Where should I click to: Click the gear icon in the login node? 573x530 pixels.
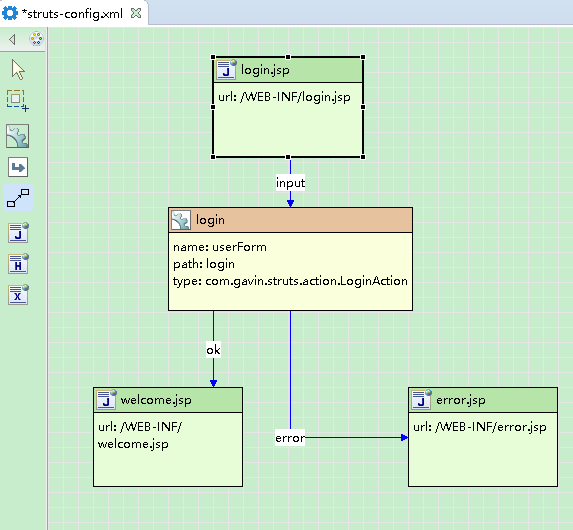(x=181, y=220)
